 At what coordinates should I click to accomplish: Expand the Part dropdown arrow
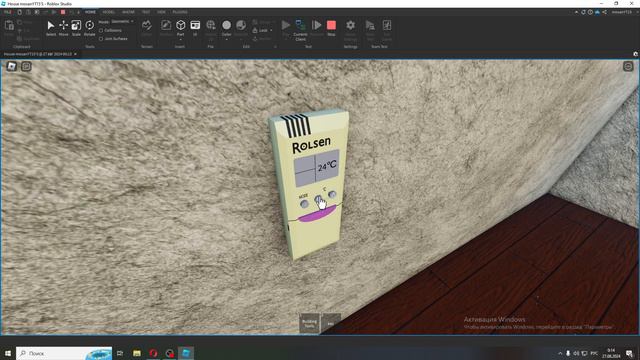click(180, 40)
